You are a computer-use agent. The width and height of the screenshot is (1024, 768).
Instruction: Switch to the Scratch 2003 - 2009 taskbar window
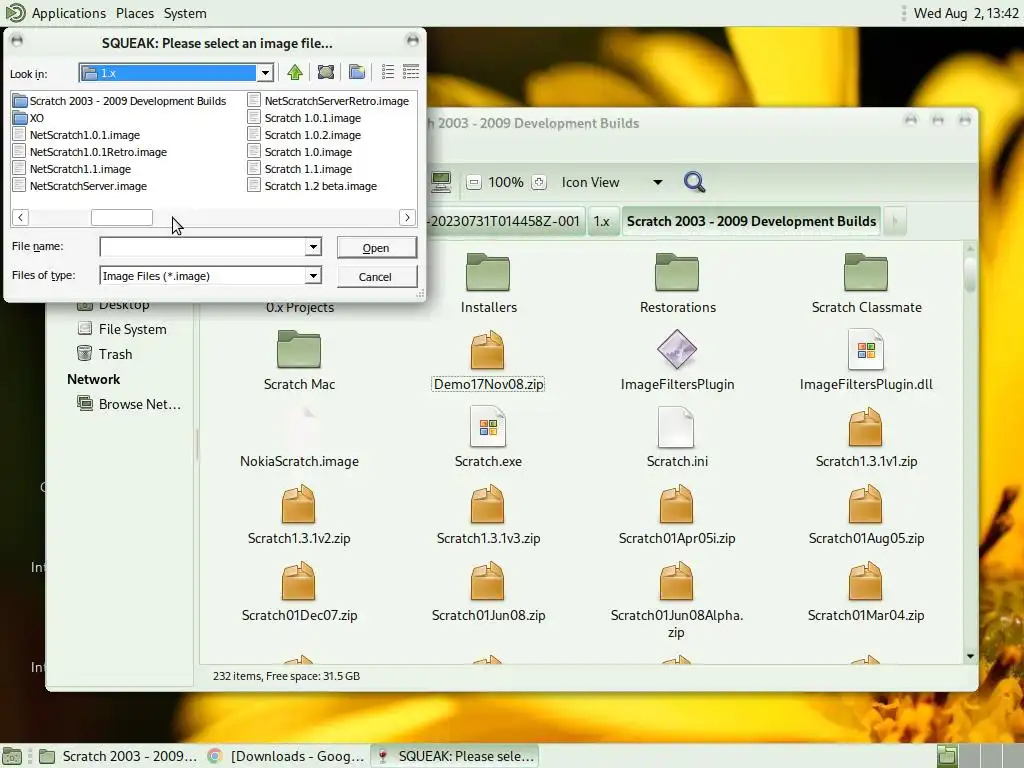(118, 756)
